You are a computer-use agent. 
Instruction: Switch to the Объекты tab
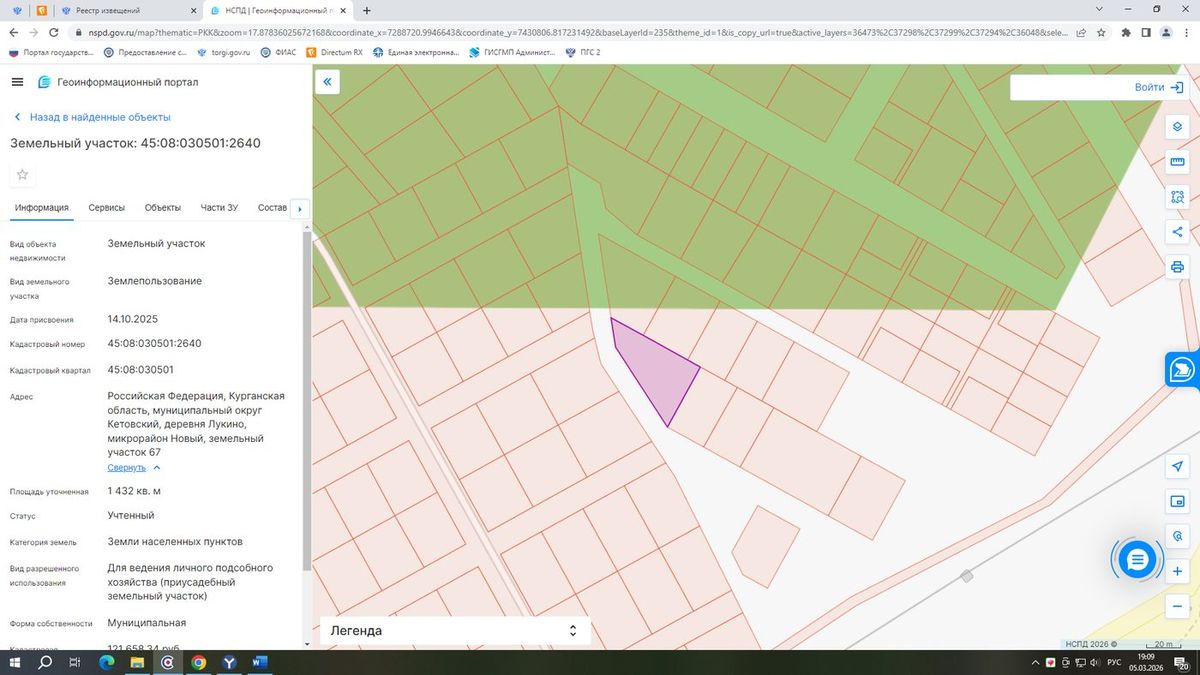(163, 208)
